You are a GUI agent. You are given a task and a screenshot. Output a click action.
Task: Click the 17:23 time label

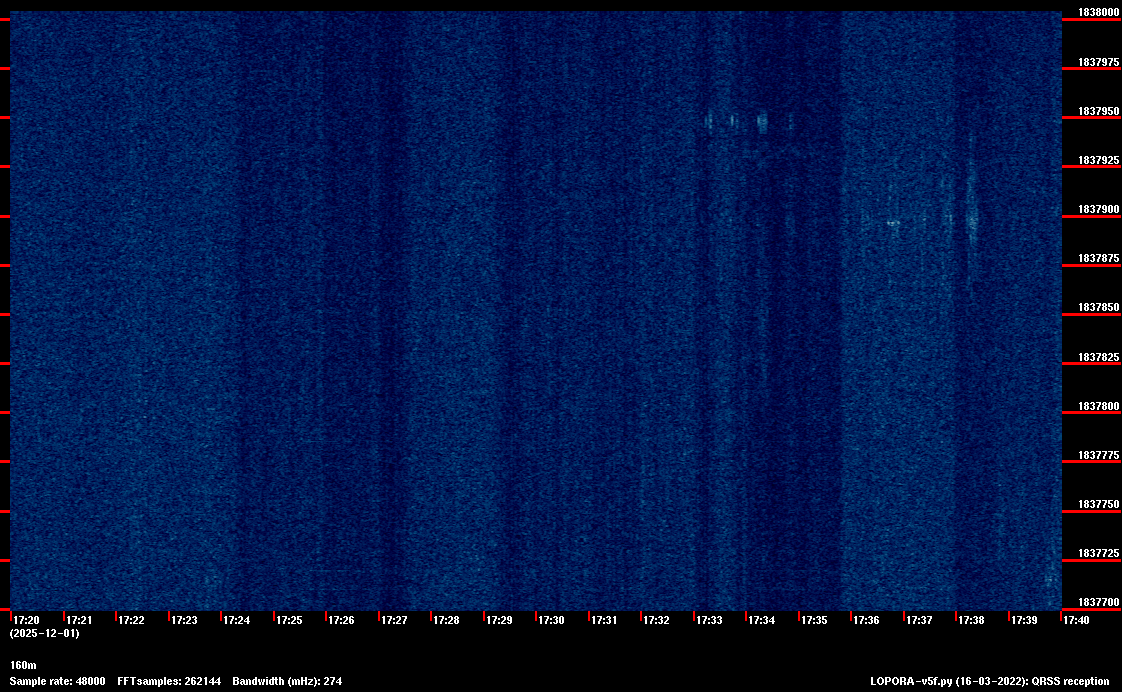(x=184, y=620)
